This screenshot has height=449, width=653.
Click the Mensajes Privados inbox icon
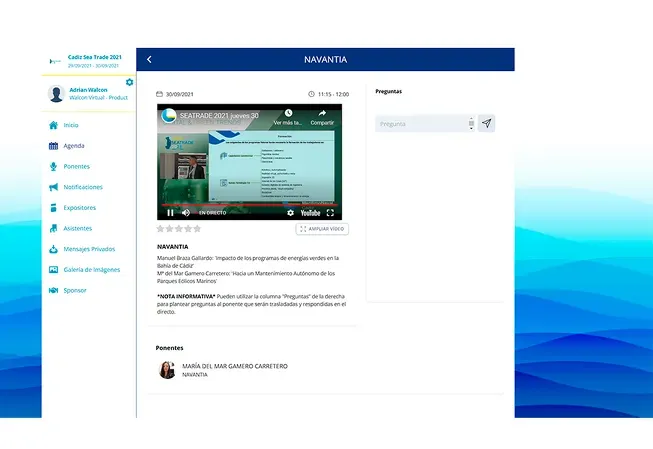click(53, 249)
